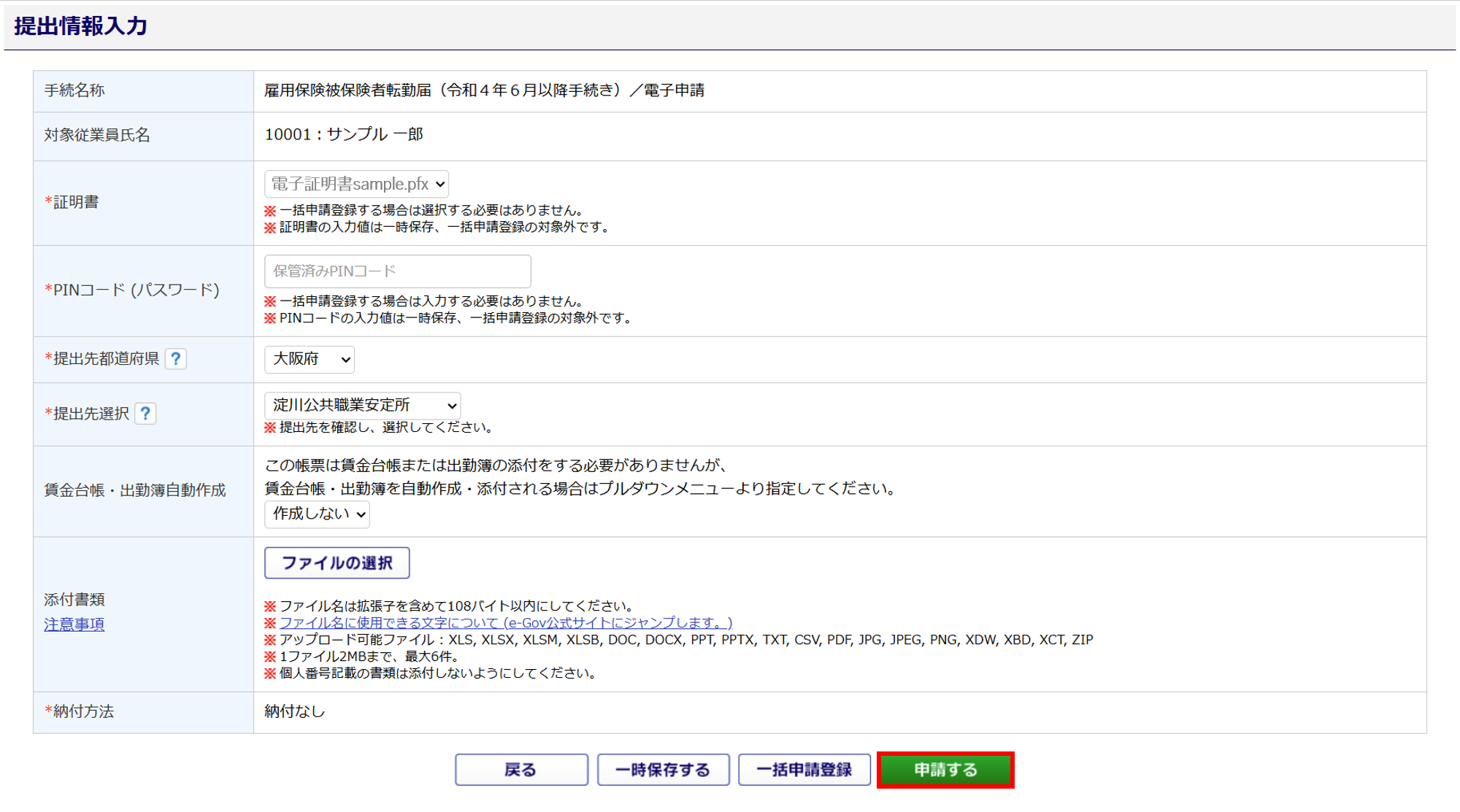Click the green 申請する button
Screen dimensions: 1460x812
[x=945, y=770]
